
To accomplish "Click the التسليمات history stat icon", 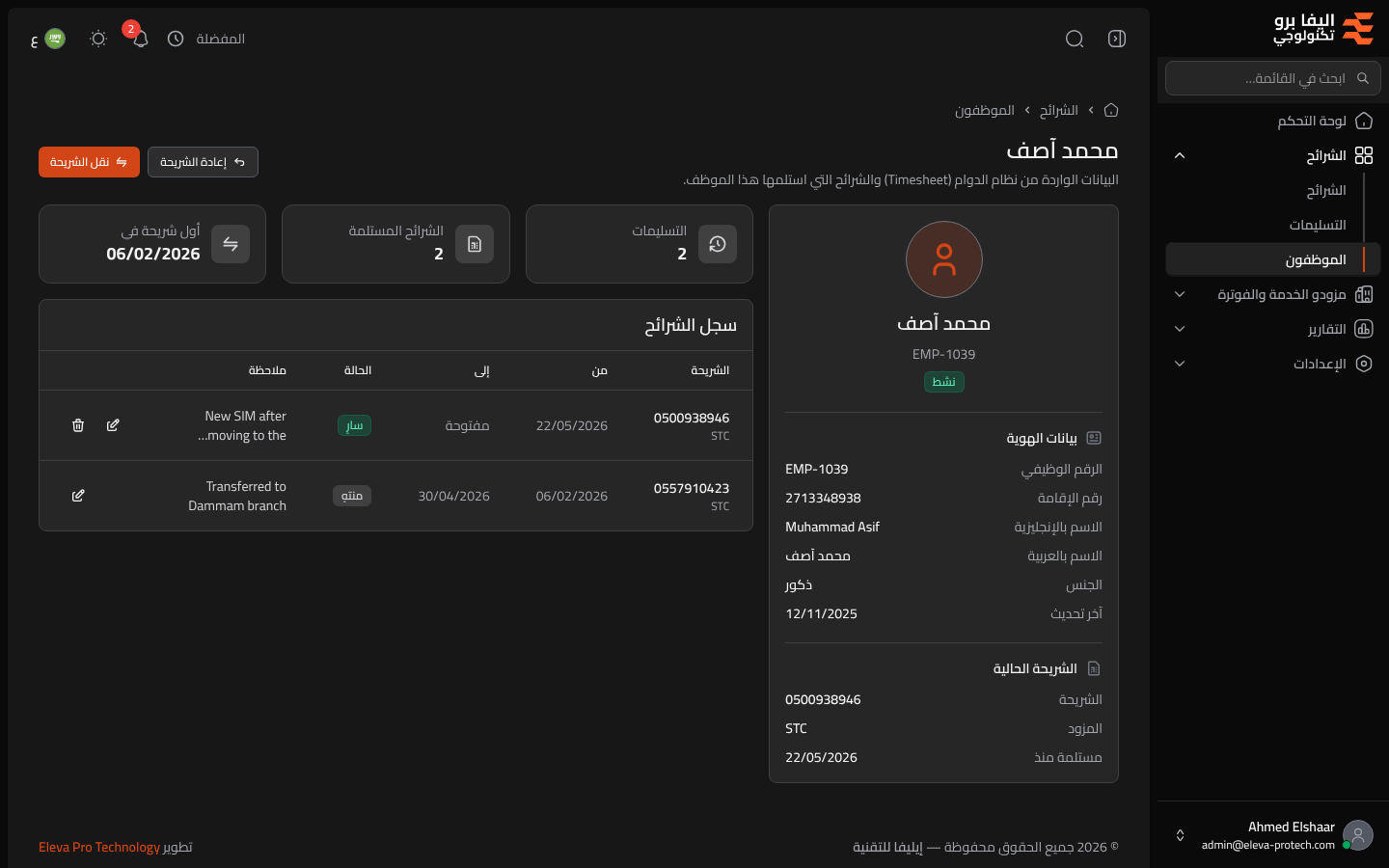I will [x=718, y=244].
